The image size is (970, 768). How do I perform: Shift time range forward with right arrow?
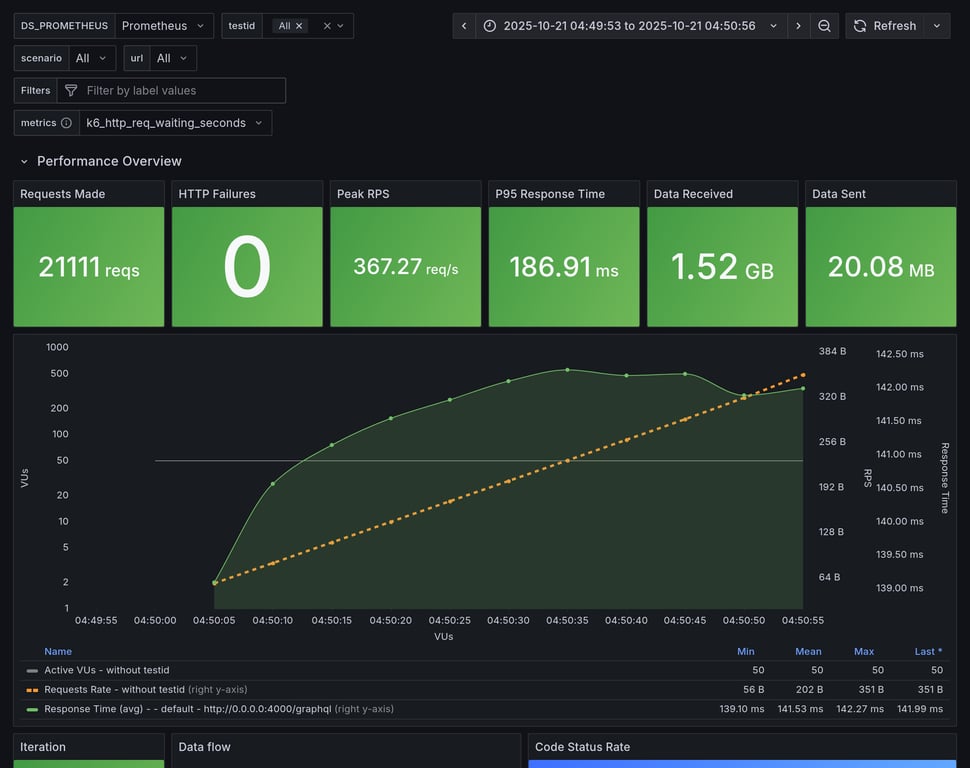coord(798,26)
